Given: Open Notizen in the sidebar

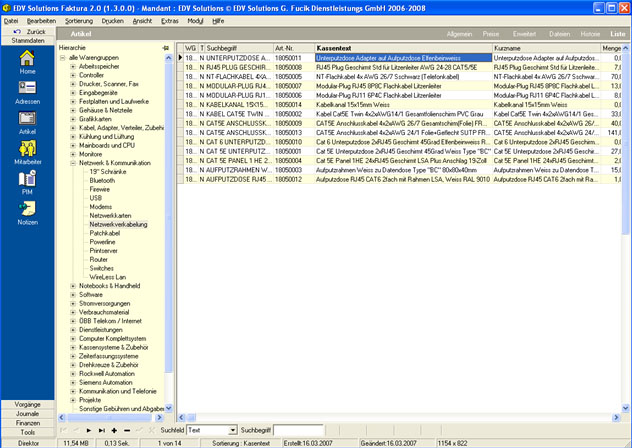Looking at the screenshot, I should (27, 211).
